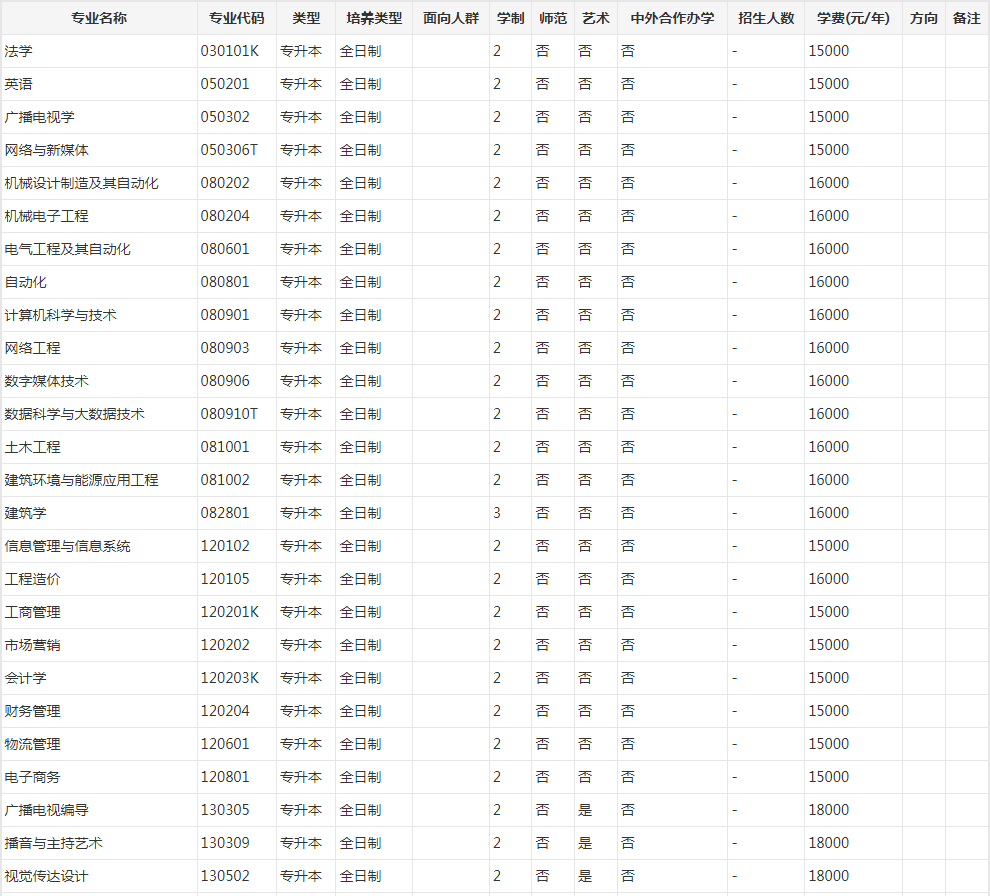Click the 面向人群 column header
This screenshot has height=896, width=990.
point(451,18)
